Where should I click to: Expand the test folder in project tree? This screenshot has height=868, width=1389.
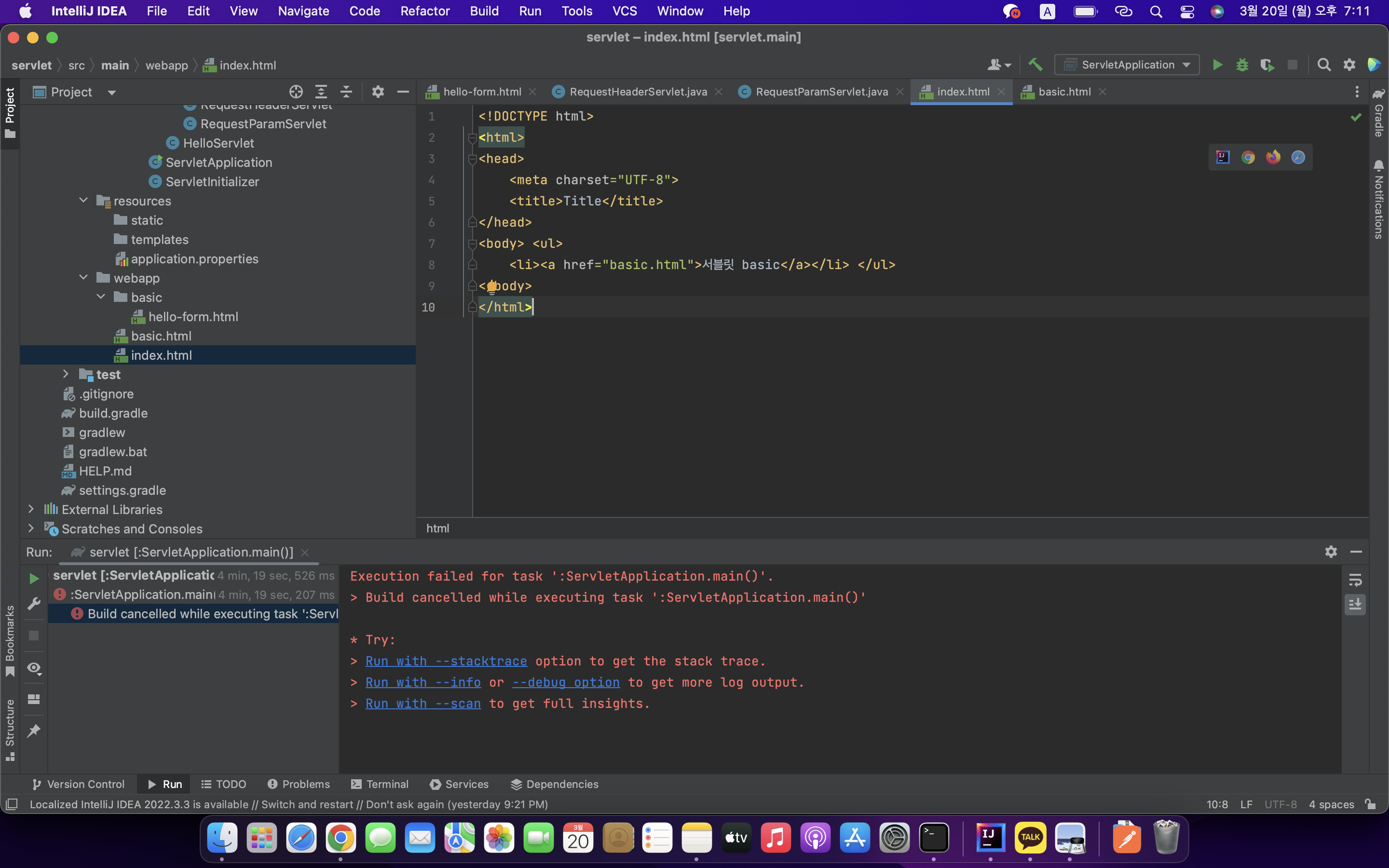click(64, 373)
